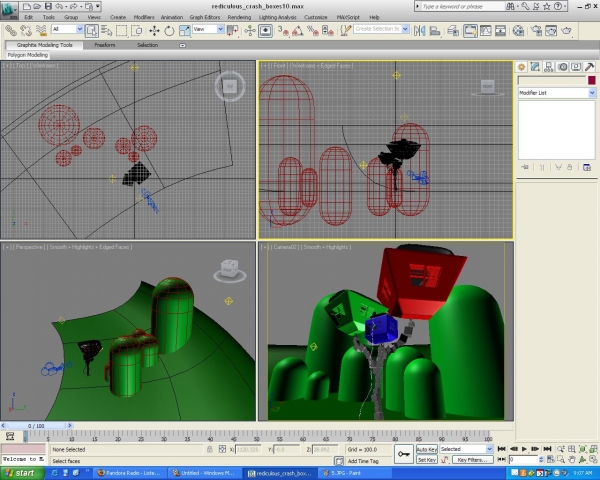The height and width of the screenshot is (480, 600).
Task: Click the time slider showing 0 / 100
Action: pos(36,426)
